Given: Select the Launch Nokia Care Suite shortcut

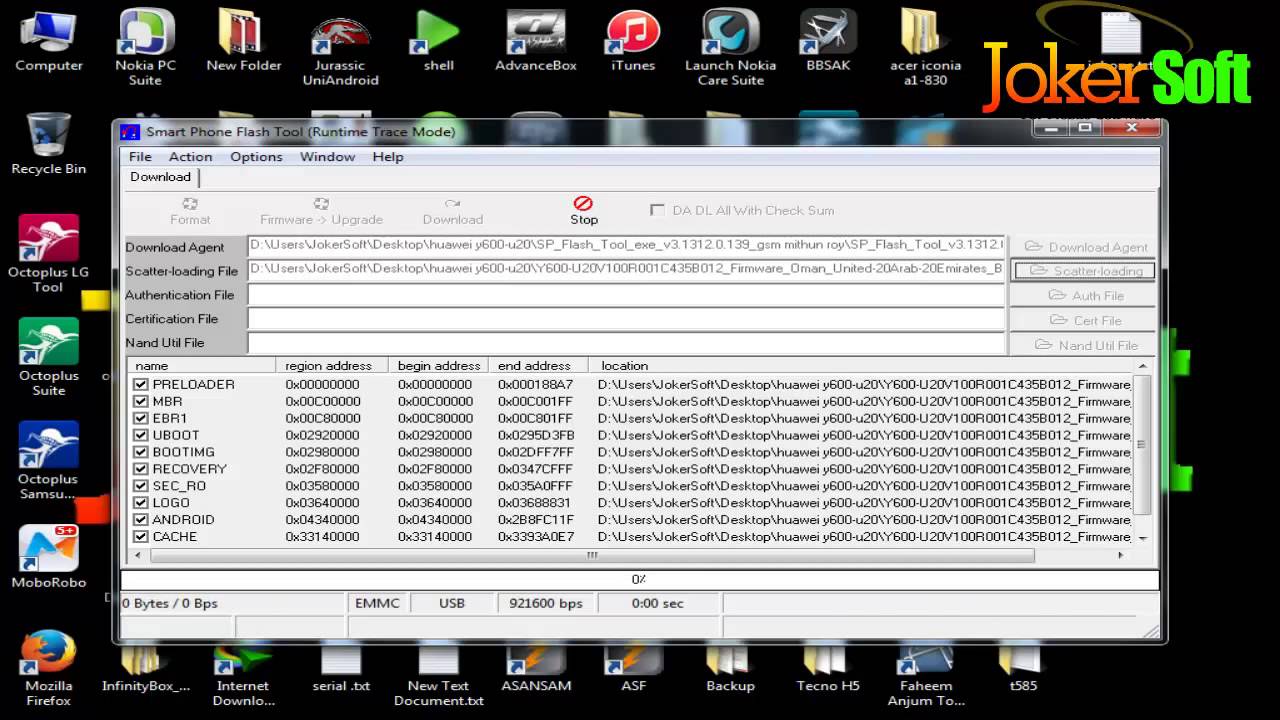Looking at the screenshot, I should [730, 47].
